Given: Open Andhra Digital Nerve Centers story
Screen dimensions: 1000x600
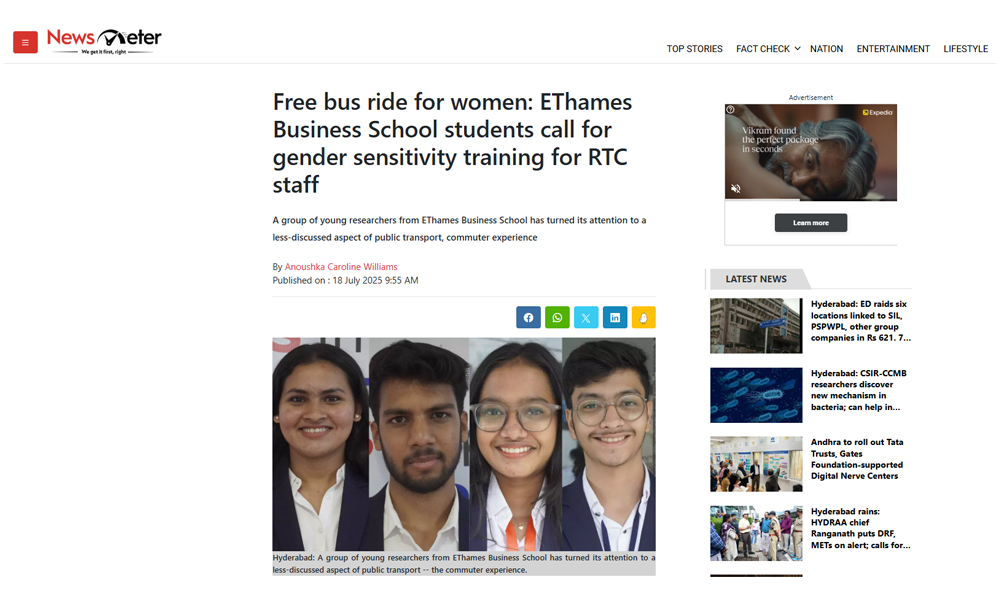Looking at the screenshot, I should 857,459.
